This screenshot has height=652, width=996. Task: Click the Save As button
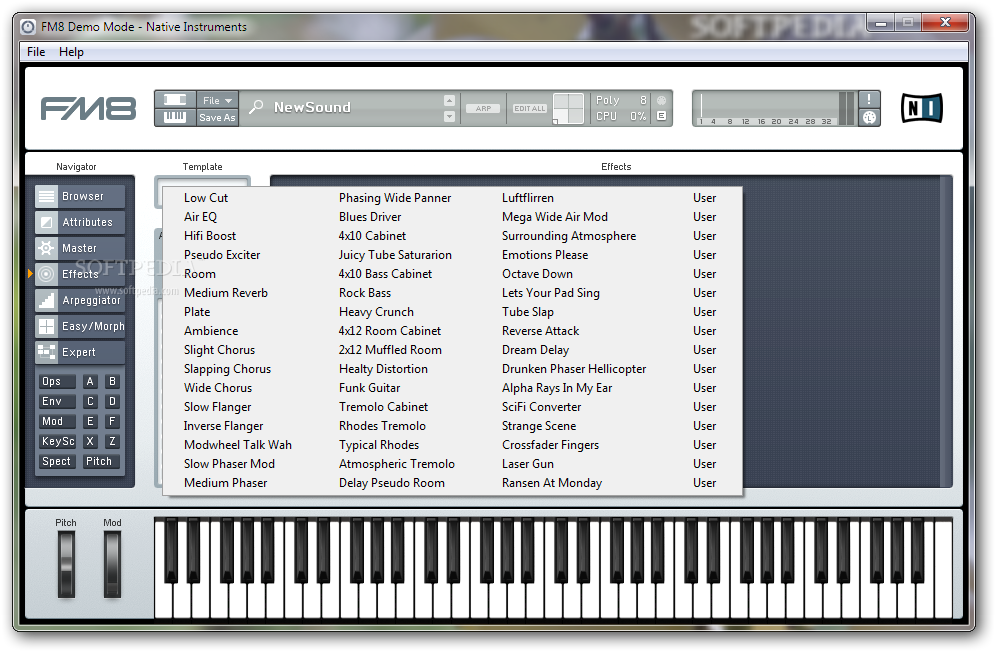217,118
